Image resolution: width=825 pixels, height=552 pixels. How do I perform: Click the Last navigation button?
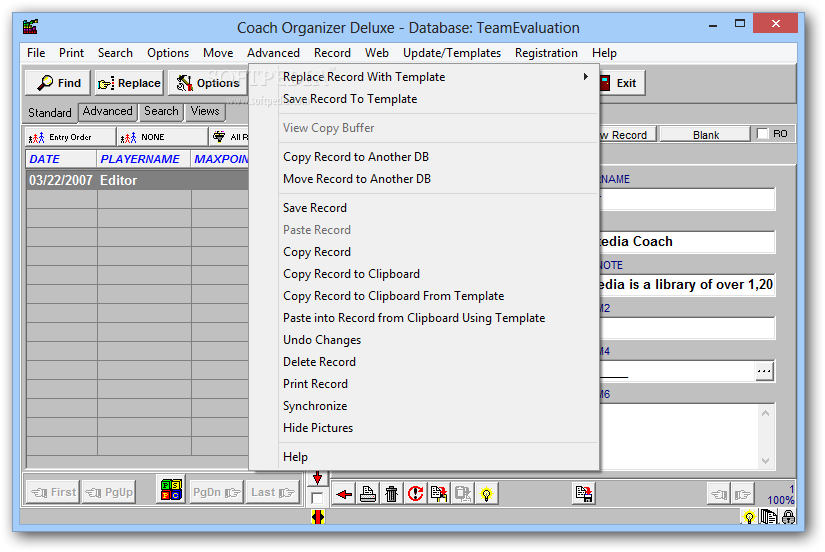point(272,492)
